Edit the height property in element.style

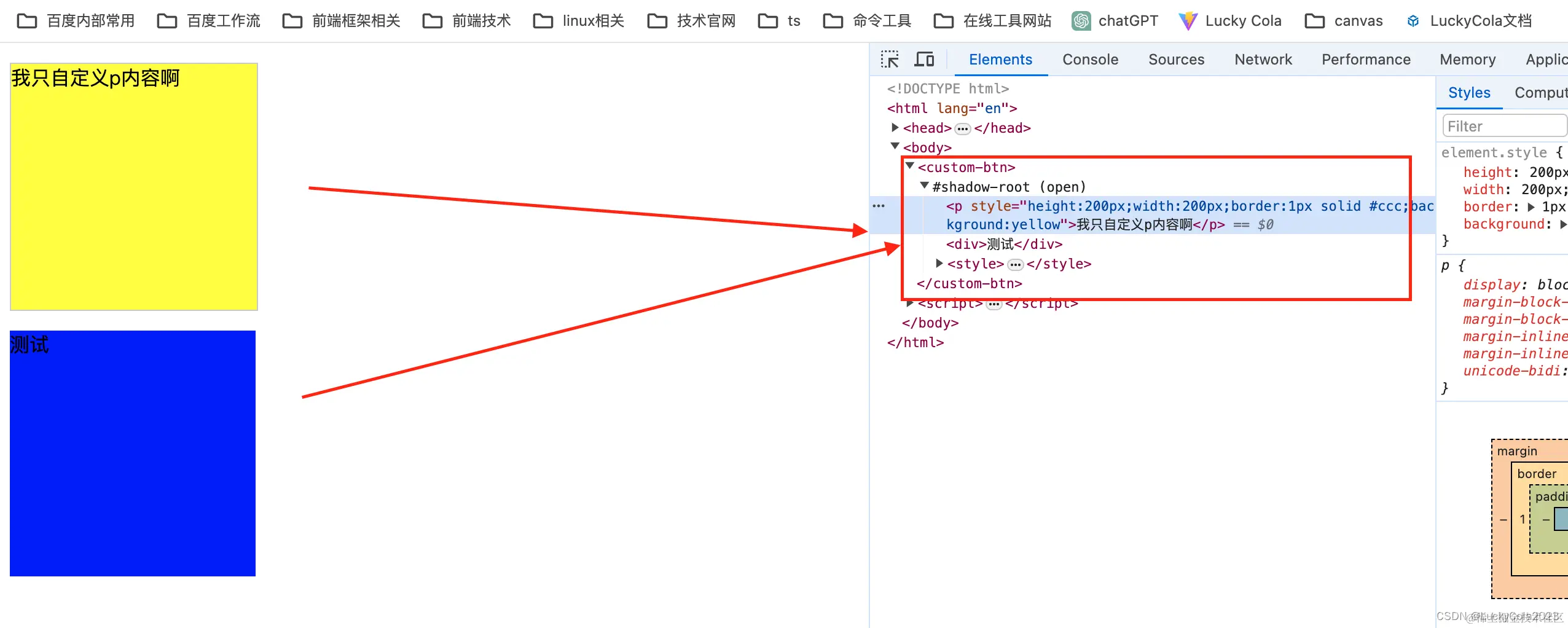click(1488, 173)
